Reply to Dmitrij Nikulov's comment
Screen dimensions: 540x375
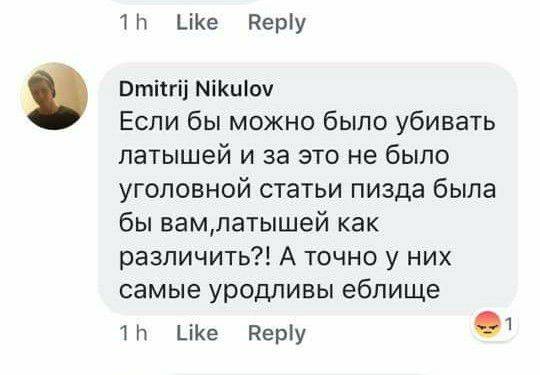pos(277,334)
